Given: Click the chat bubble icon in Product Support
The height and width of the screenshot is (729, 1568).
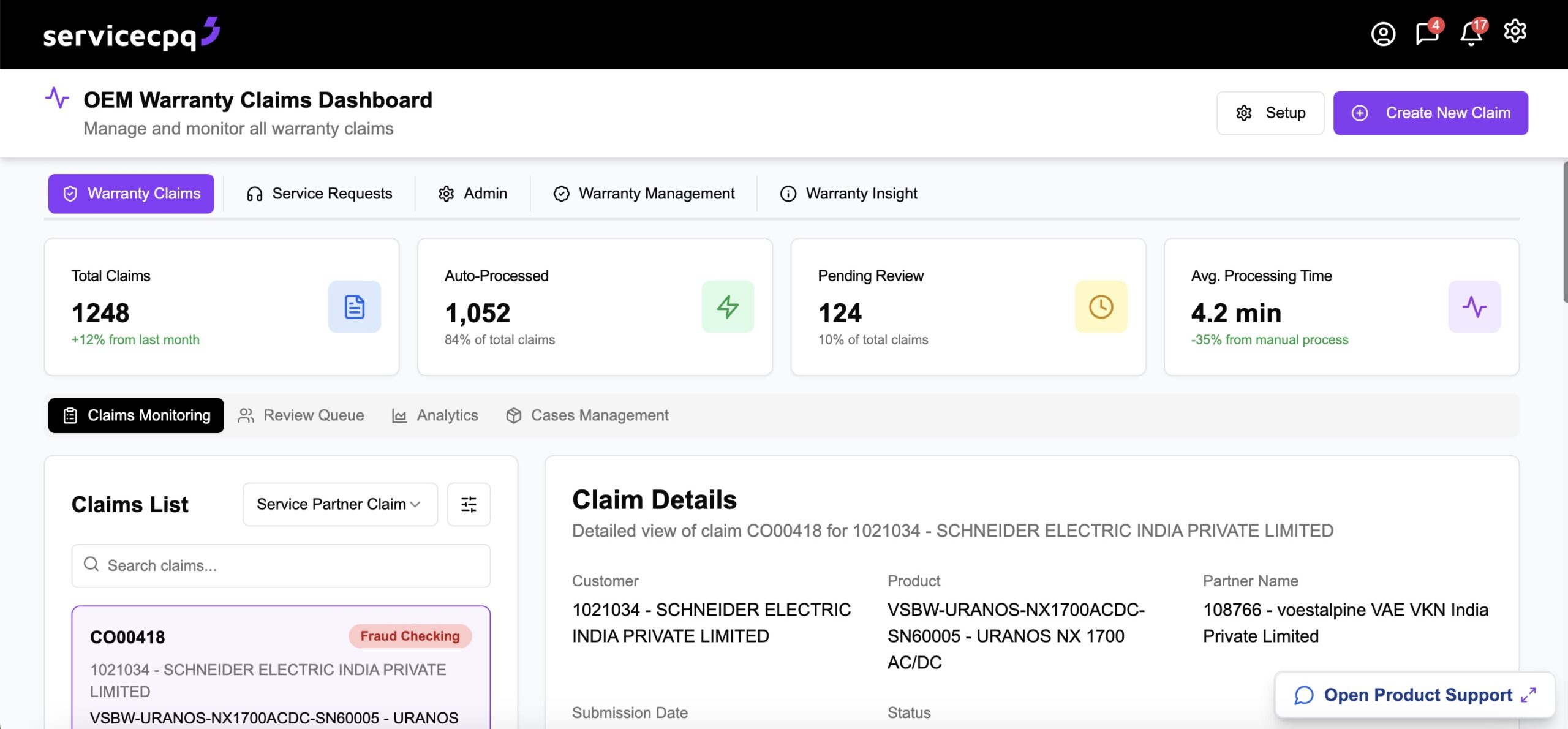Looking at the screenshot, I should point(1304,695).
